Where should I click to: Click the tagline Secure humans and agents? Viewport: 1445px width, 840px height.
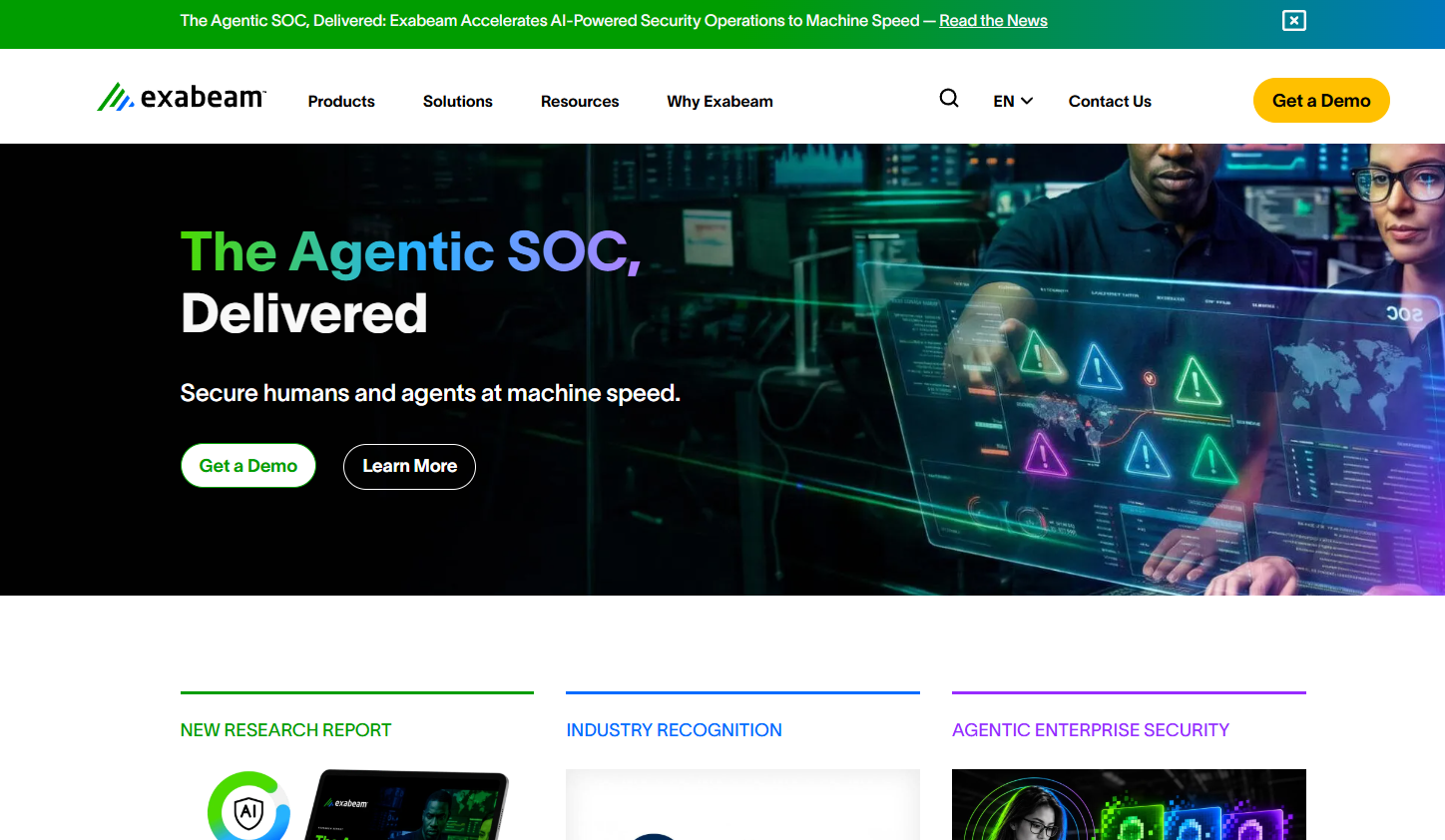(430, 393)
